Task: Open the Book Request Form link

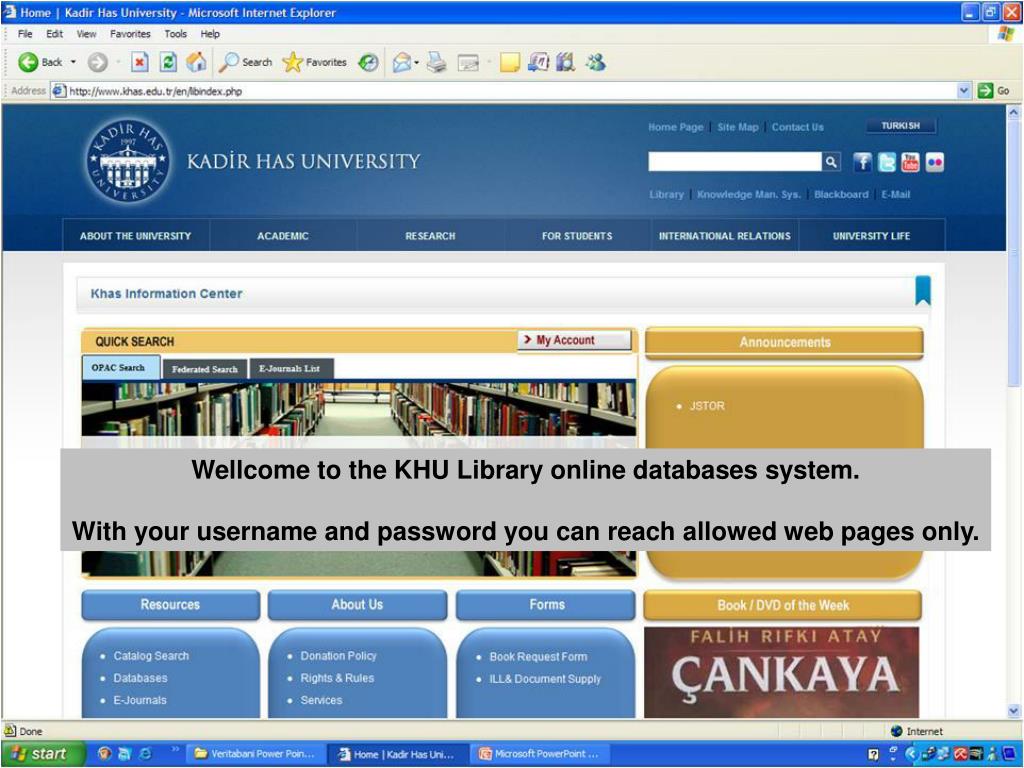Action: click(538, 656)
